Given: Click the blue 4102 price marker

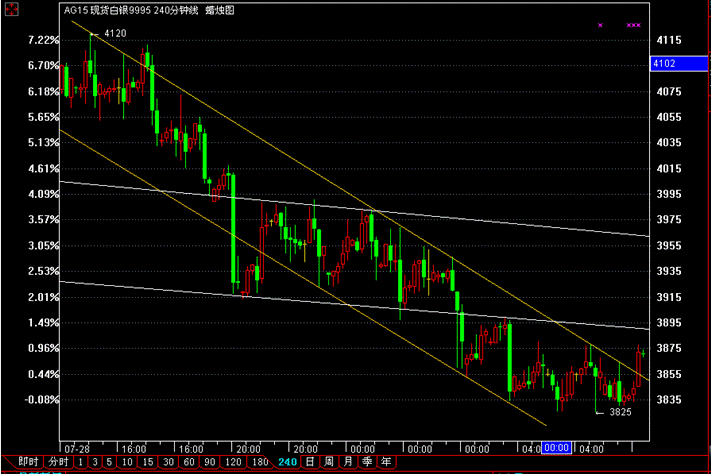Looking at the screenshot, I should coord(663,64).
